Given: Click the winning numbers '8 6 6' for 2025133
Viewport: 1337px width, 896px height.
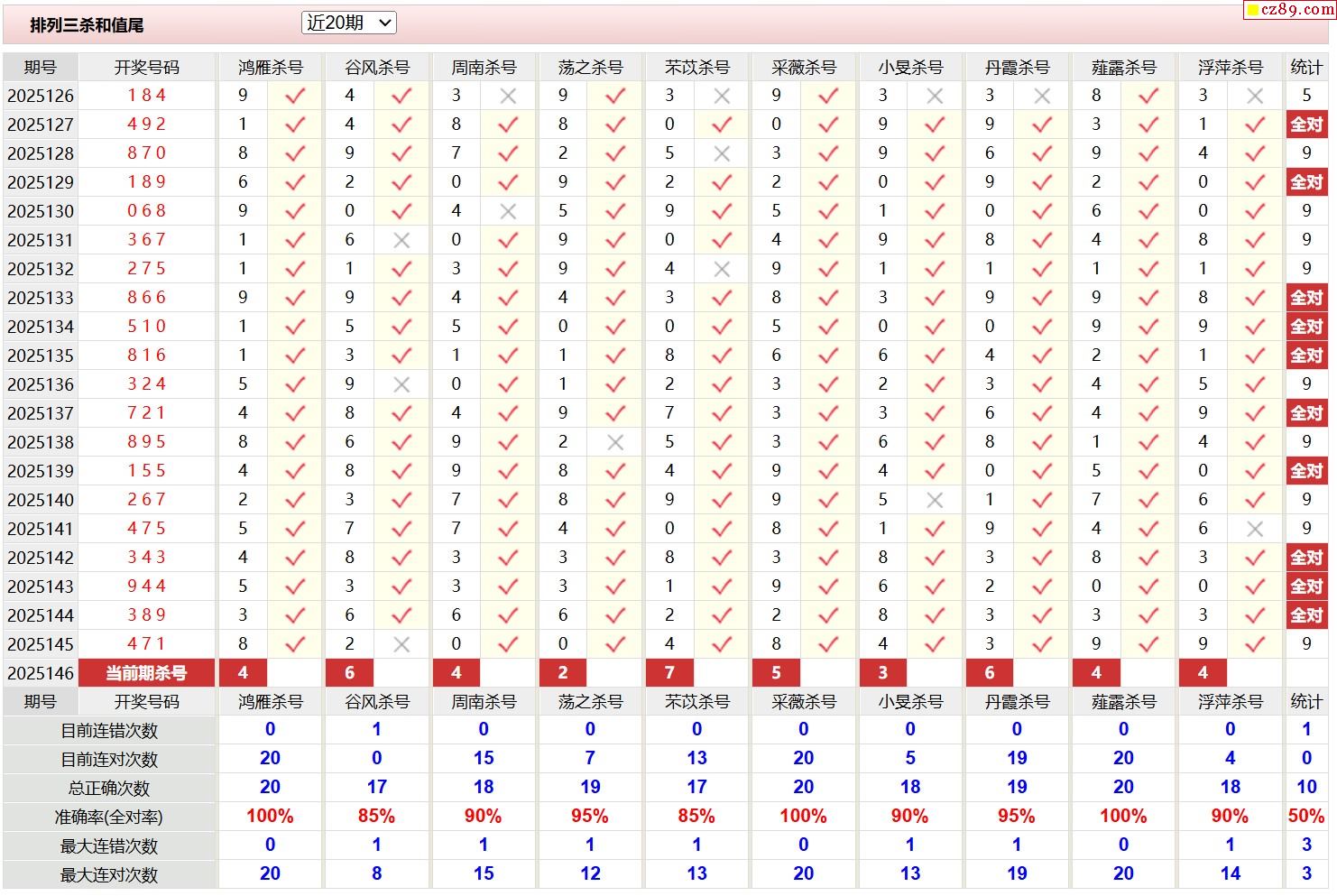Looking at the screenshot, I should coord(147,298).
